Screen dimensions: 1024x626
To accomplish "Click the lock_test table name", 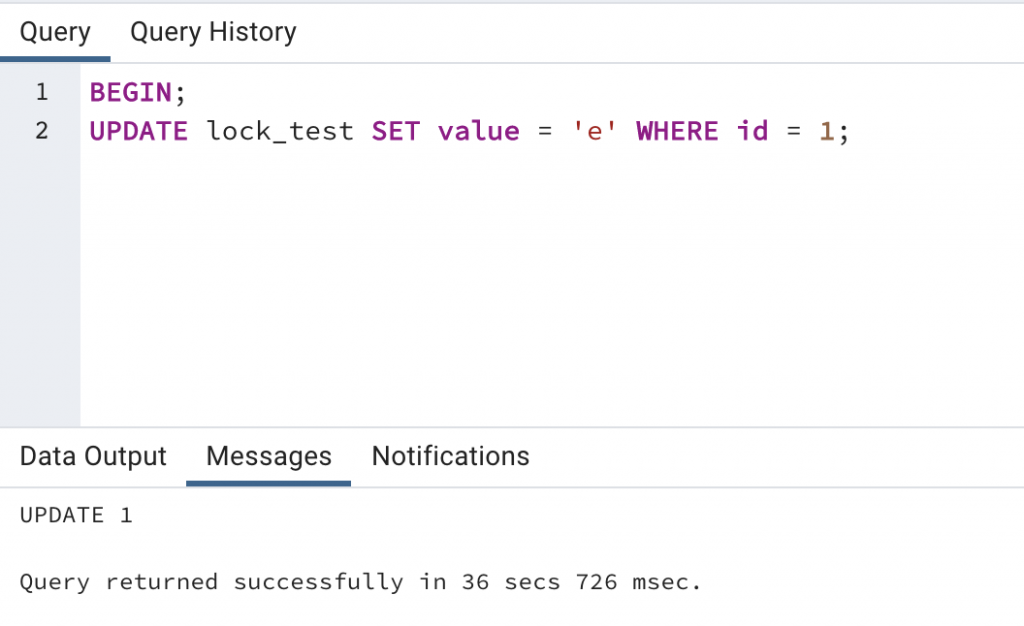I will pyautogui.click(x=280, y=131).
